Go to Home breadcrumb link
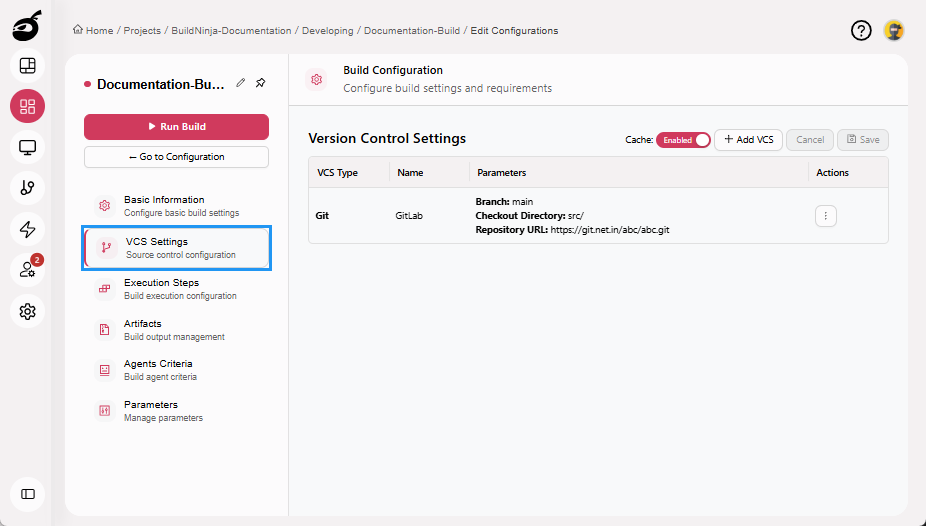926x526 pixels. pos(99,31)
